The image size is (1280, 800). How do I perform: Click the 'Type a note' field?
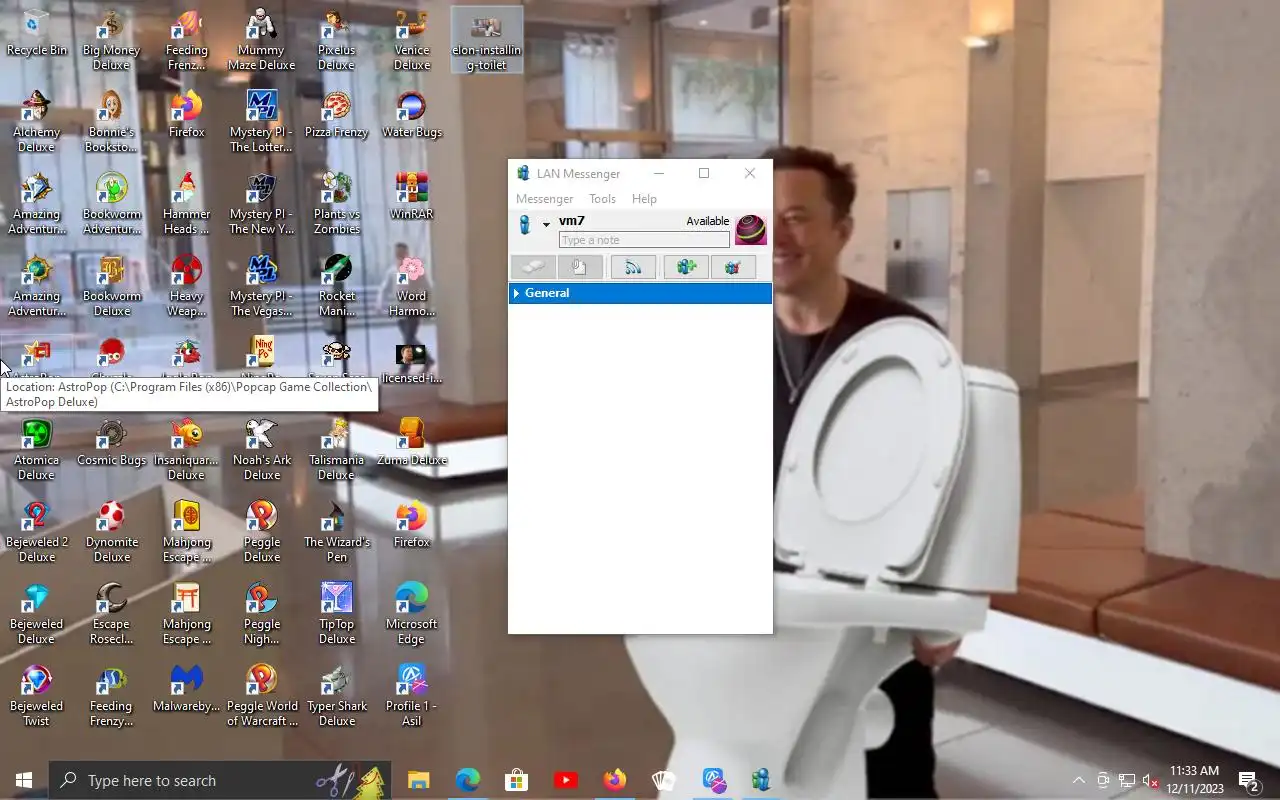click(644, 240)
